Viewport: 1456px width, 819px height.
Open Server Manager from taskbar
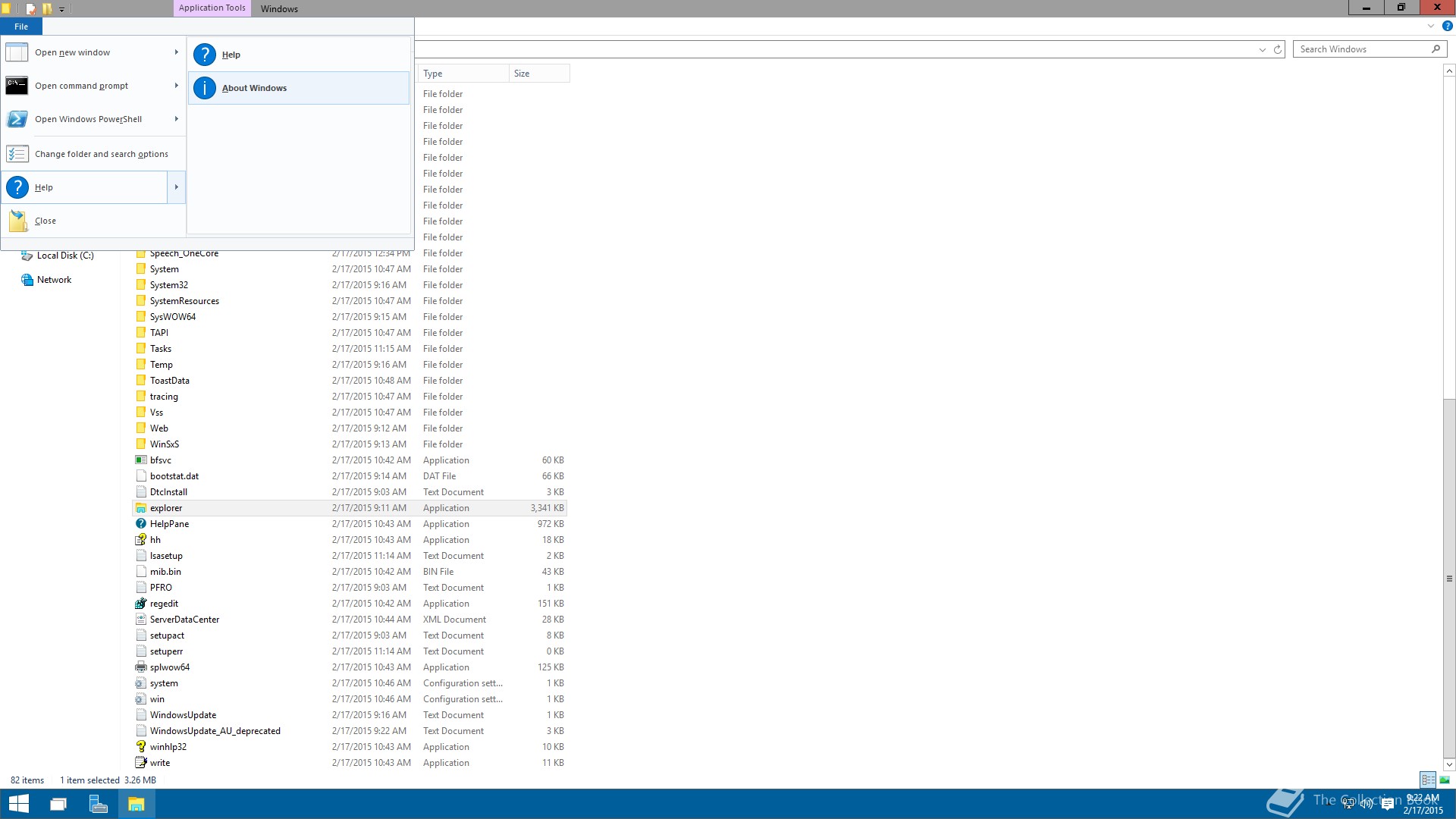[x=98, y=804]
